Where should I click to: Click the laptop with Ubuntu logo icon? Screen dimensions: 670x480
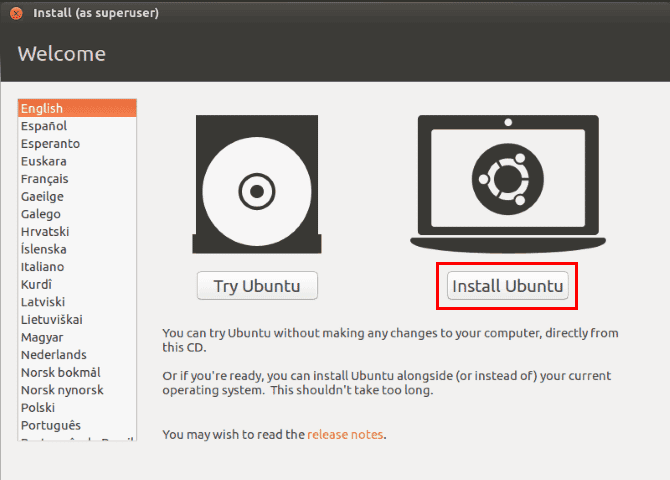click(x=508, y=184)
